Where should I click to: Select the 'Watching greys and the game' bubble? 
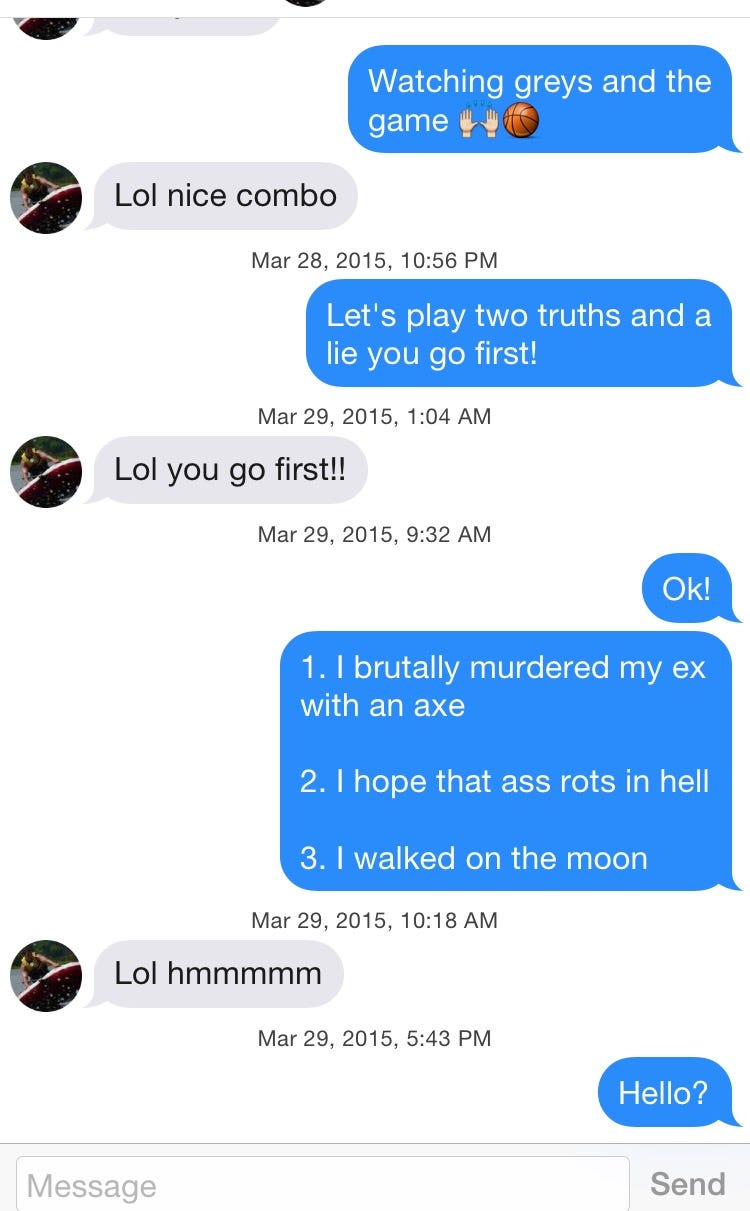pos(542,100)
